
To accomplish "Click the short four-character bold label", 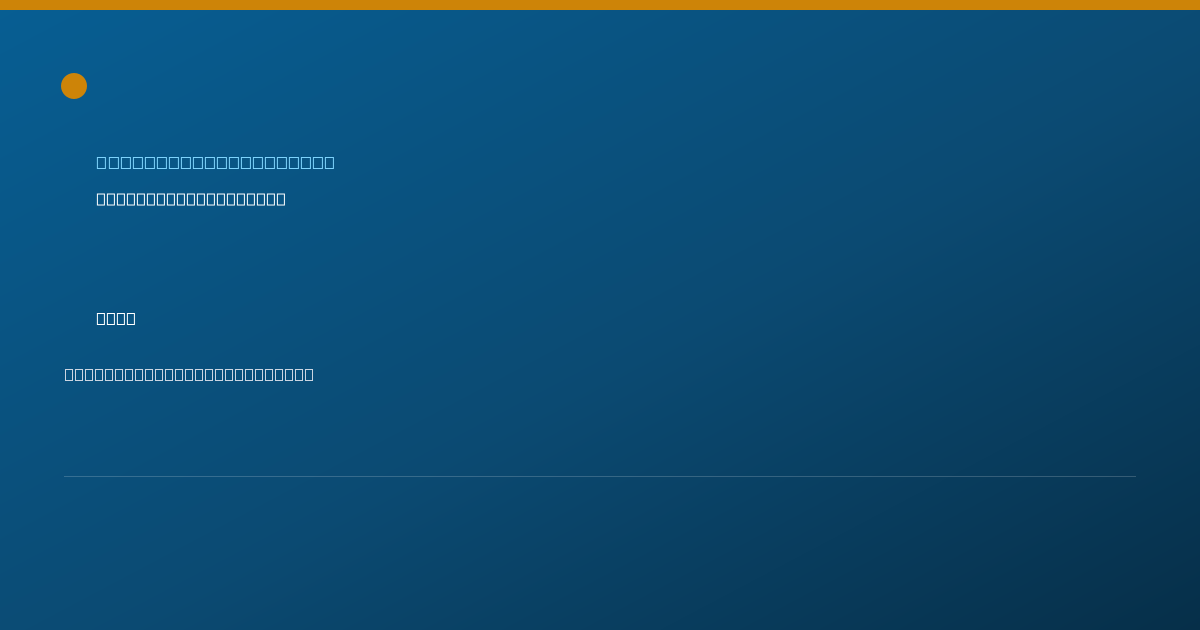I will tap(116, 318).
